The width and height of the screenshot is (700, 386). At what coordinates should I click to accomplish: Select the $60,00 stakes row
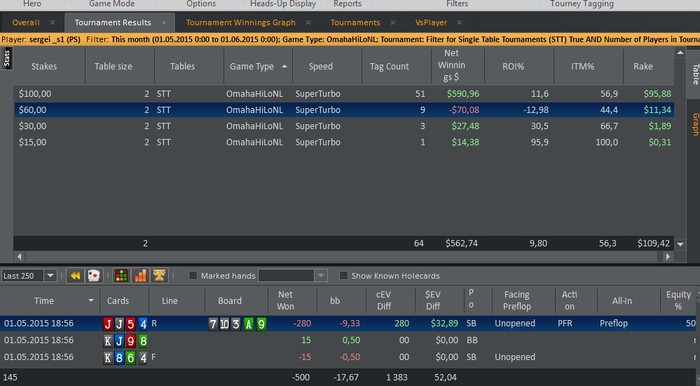coord(344,110)
